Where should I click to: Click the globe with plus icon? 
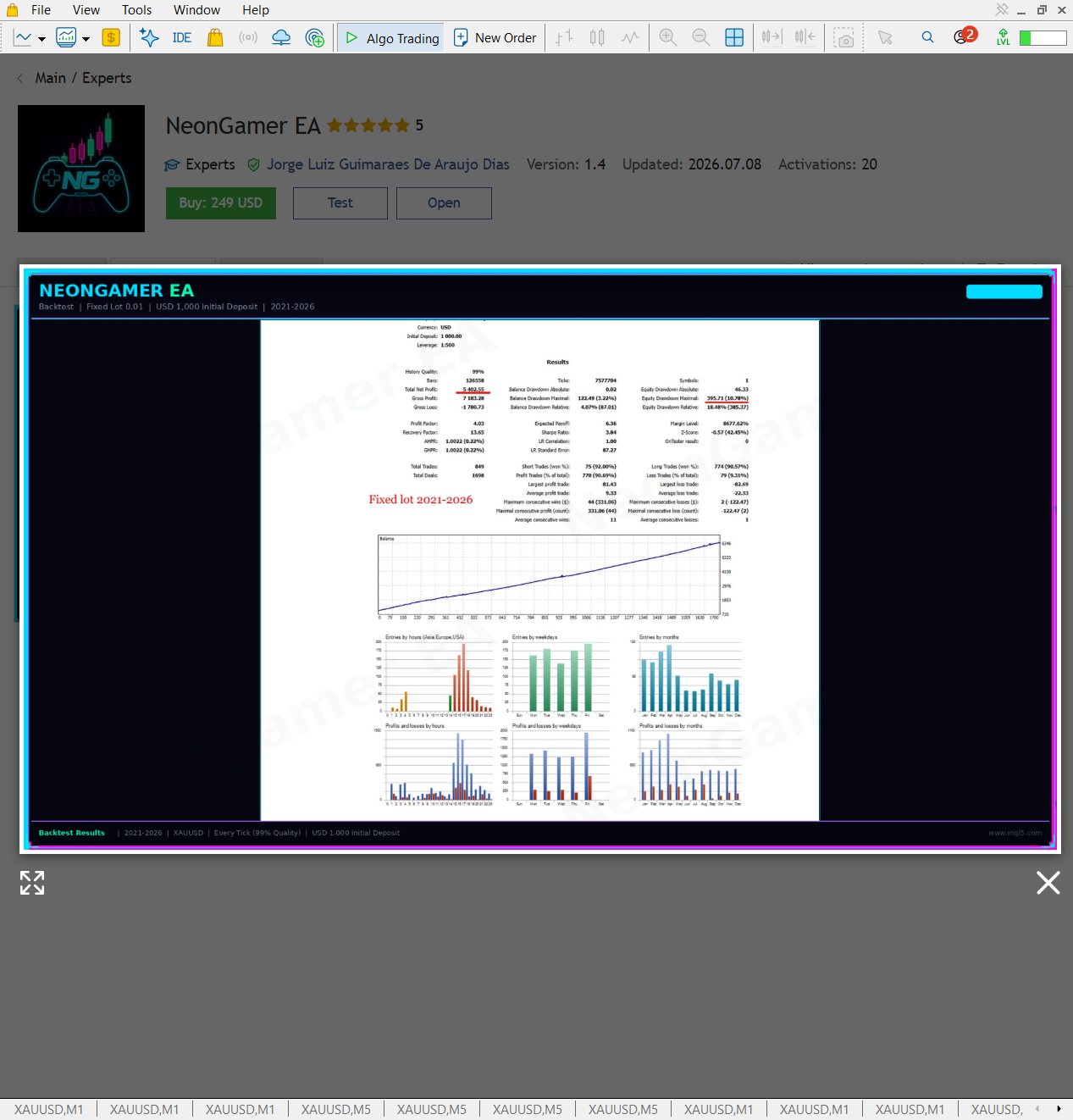[x=314, y=37]
